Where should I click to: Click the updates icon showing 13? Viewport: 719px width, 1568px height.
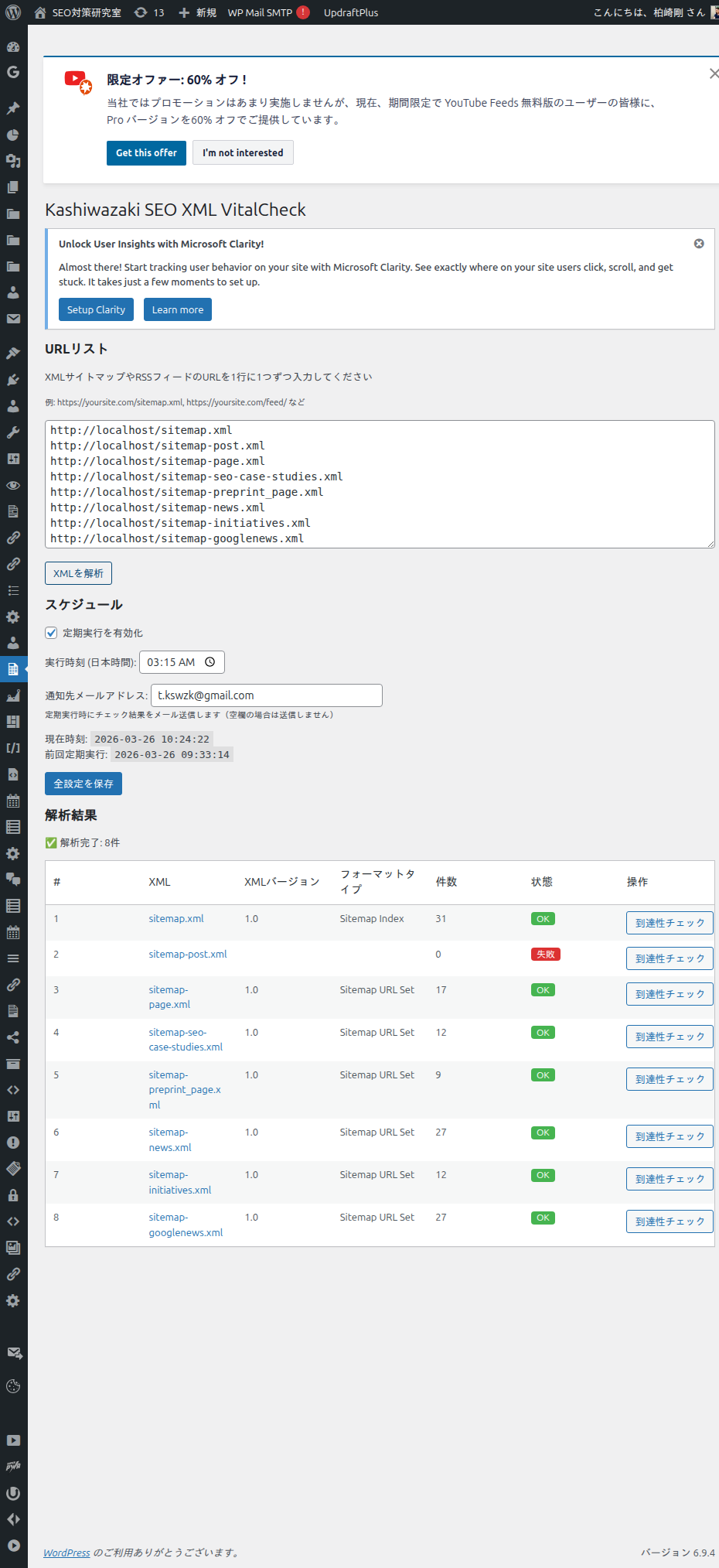(149, 12)
